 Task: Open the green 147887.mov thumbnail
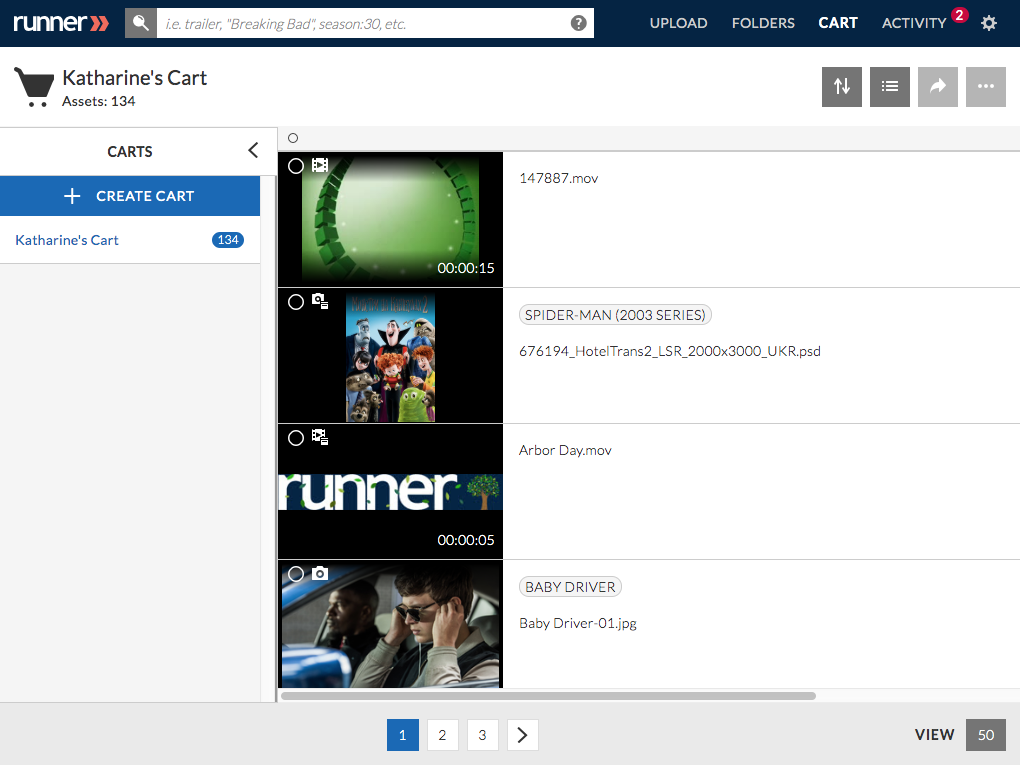coord(390,219)
